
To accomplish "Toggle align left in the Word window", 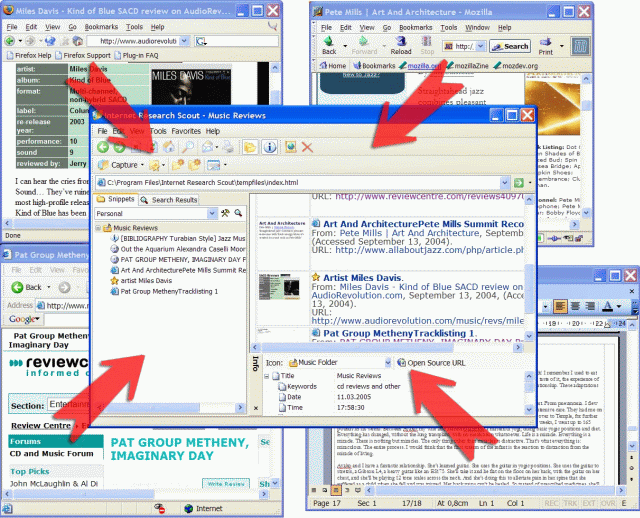I will tap(560, 306).
